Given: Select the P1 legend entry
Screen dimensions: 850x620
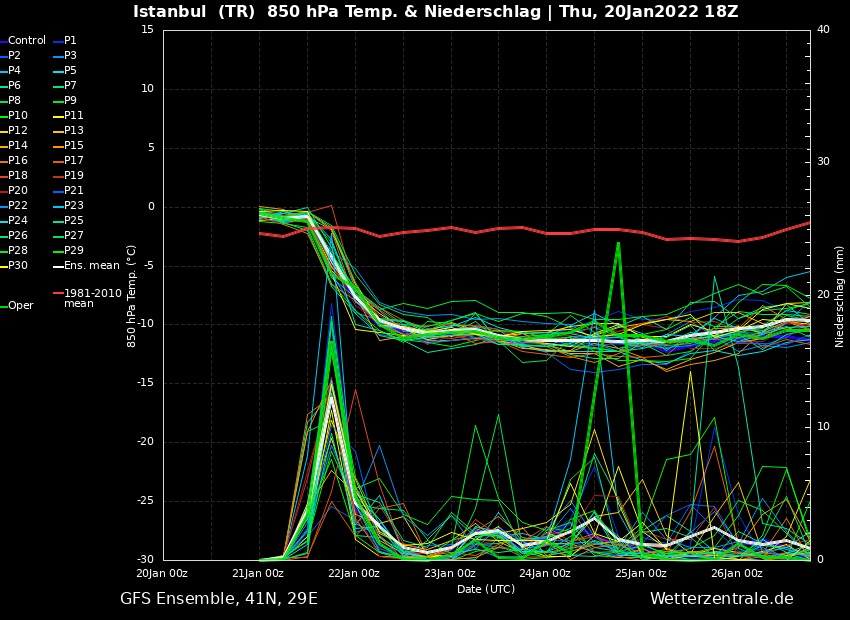Looking at the screenshot, I should click(70, 41).
